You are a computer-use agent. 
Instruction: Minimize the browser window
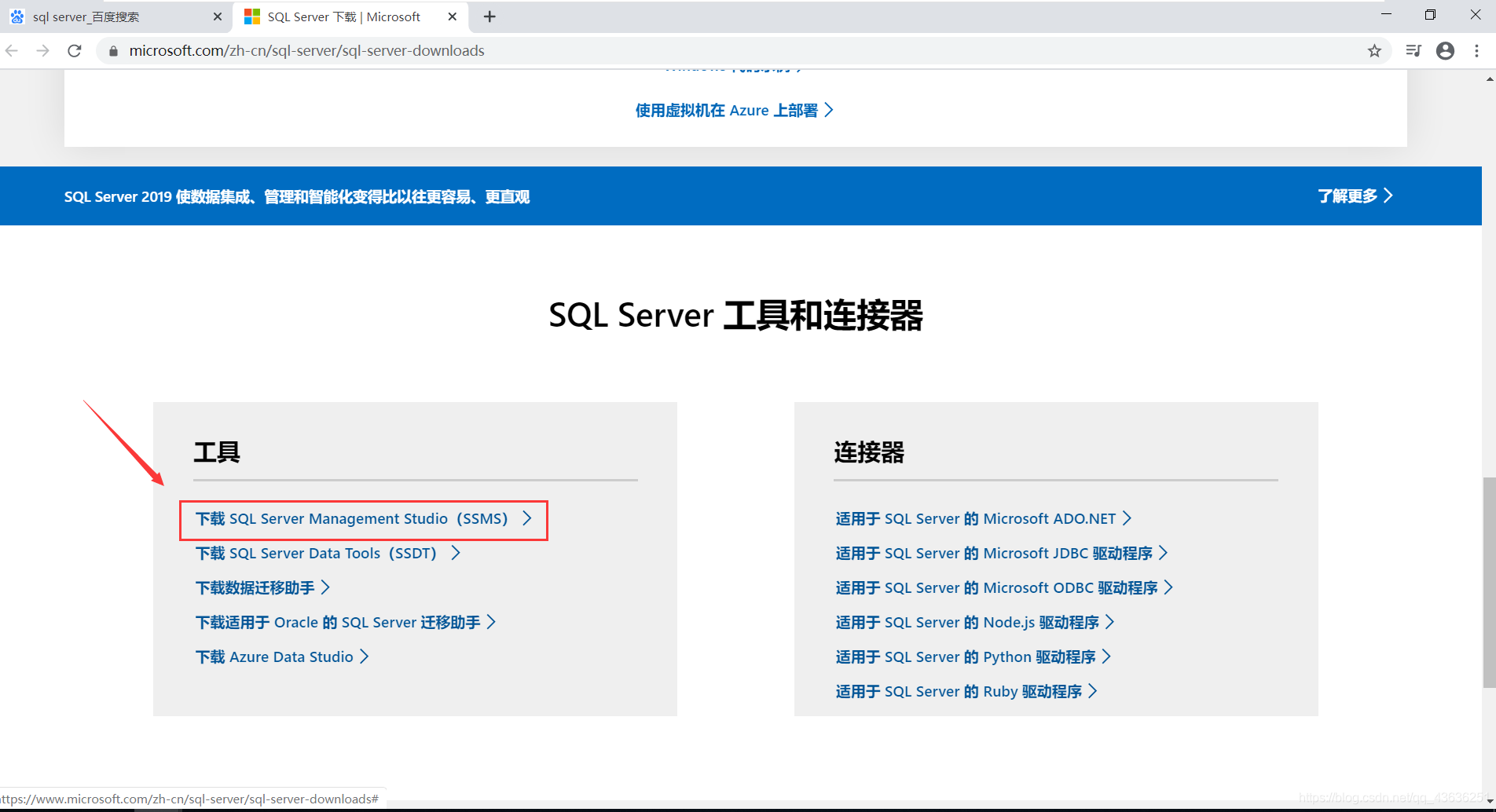coord(1386,15)
